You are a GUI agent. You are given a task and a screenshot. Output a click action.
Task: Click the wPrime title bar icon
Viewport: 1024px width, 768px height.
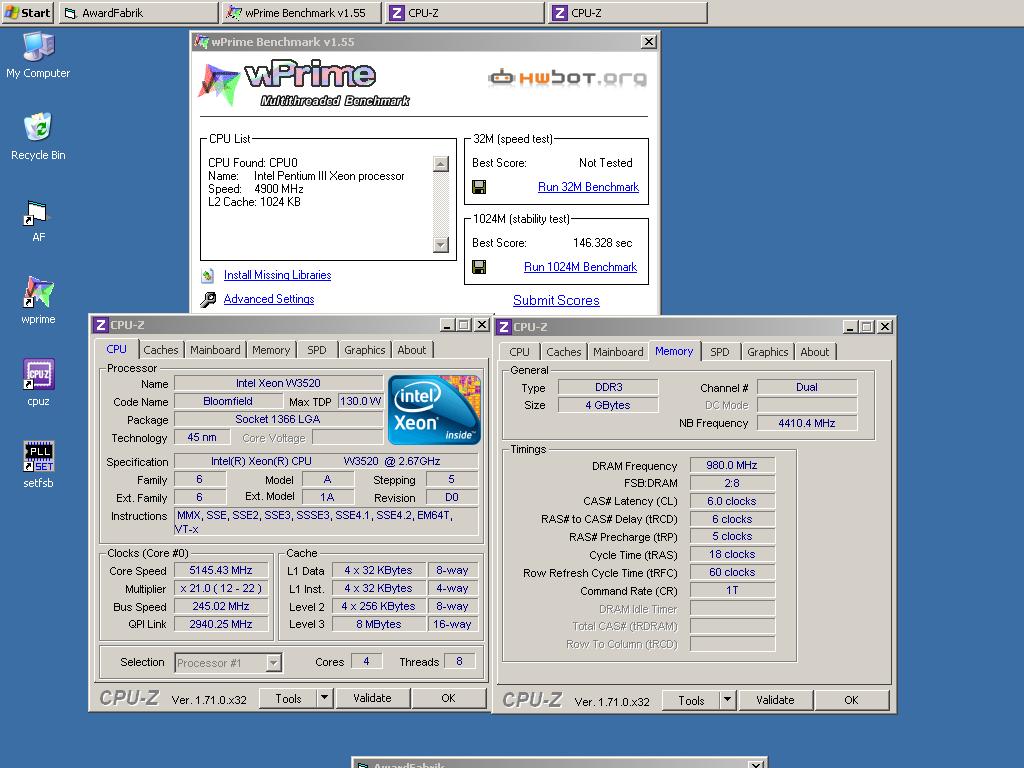click(x=202, y=42)
